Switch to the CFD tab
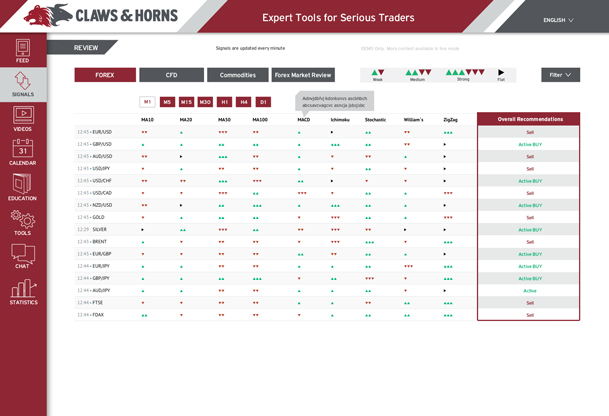The height and width of the screenshot is (416, 609). click(171, 75)
